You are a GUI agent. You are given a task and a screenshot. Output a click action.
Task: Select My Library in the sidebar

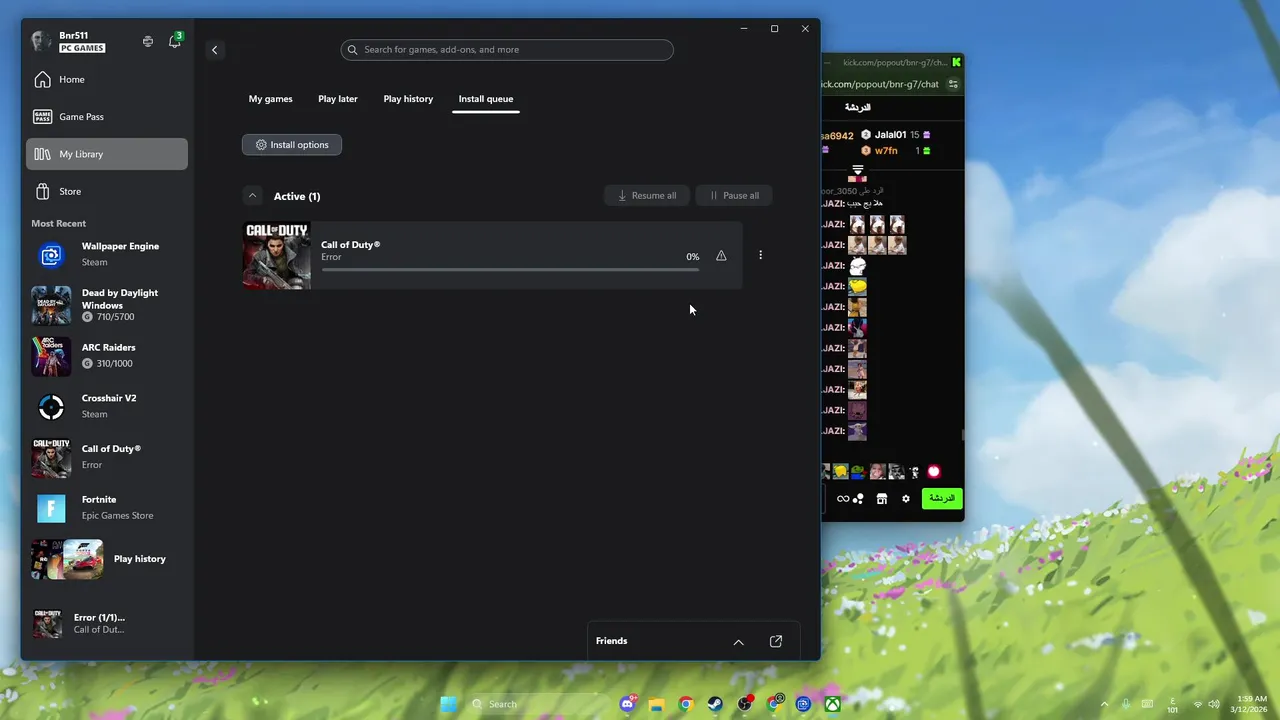click(x=107, y=154)
